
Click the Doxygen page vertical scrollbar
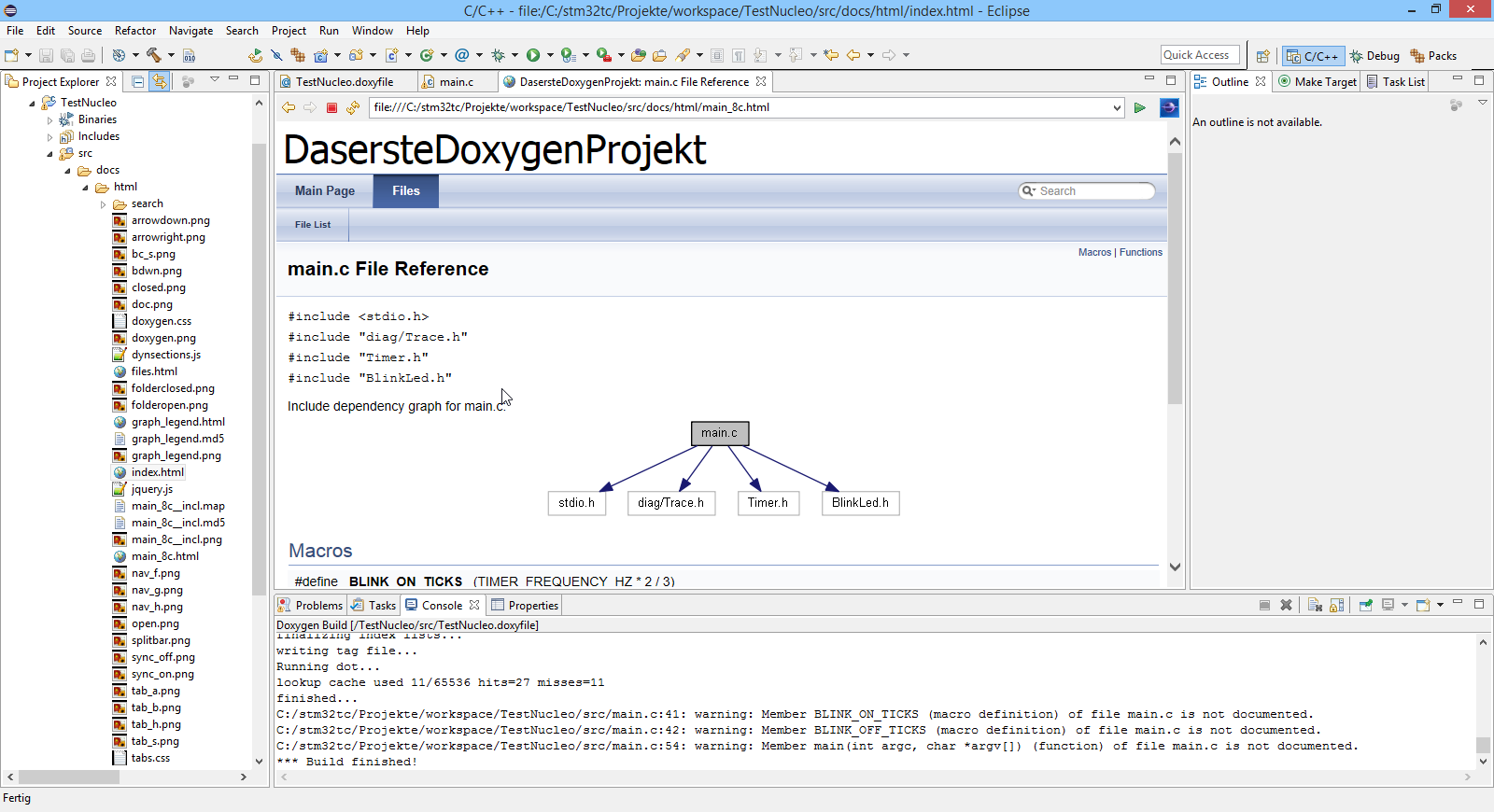(x=1176, y=279)
